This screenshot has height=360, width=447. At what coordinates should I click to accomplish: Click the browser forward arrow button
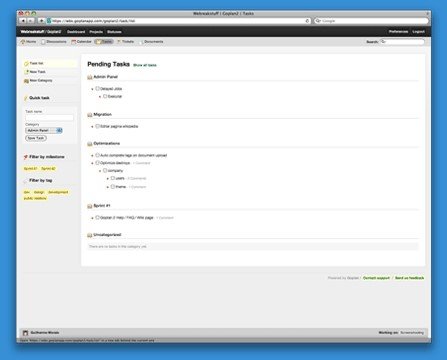tap(31, 21)
